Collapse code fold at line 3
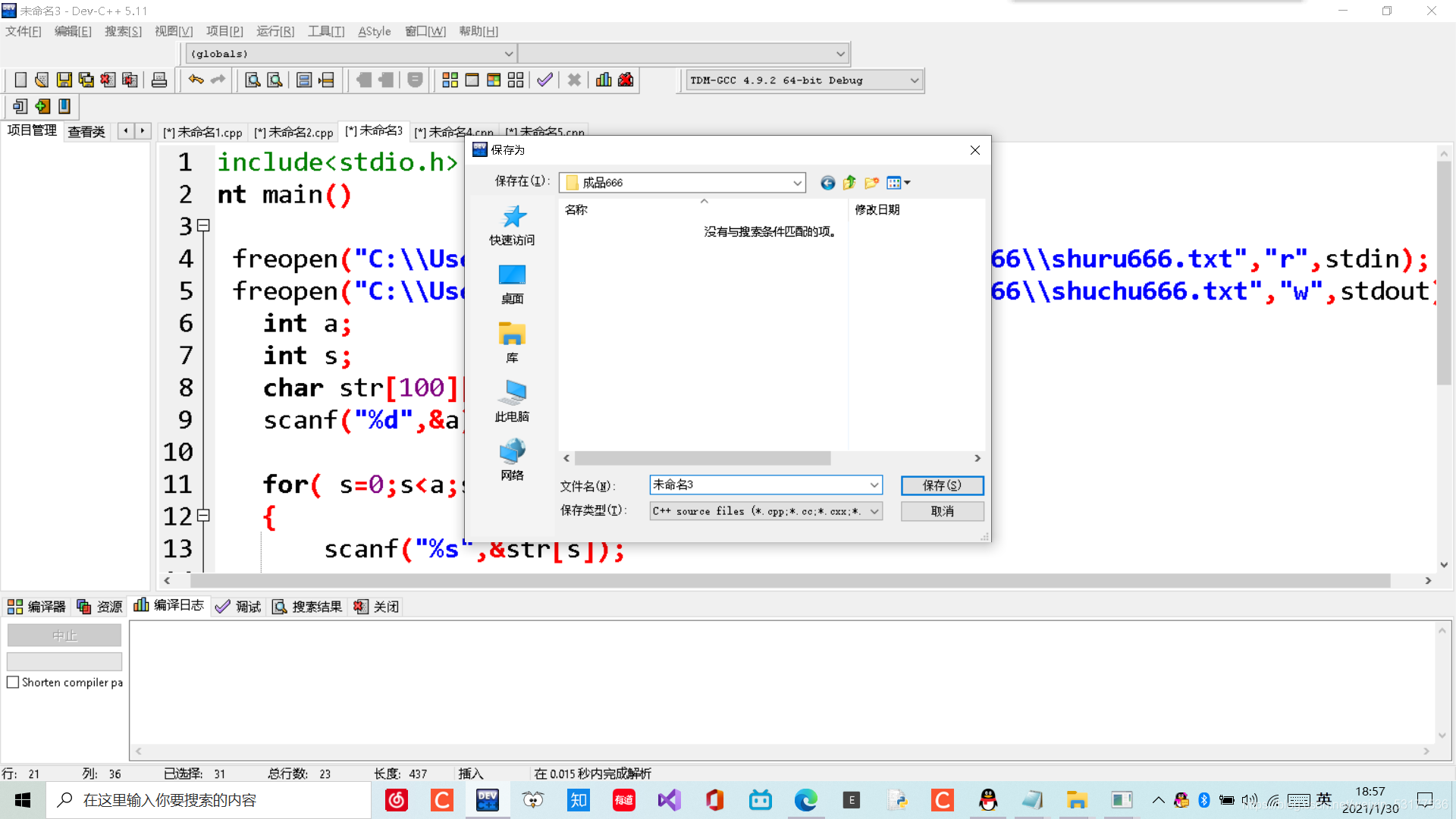1456x819 pixels. tap(203, 226)
